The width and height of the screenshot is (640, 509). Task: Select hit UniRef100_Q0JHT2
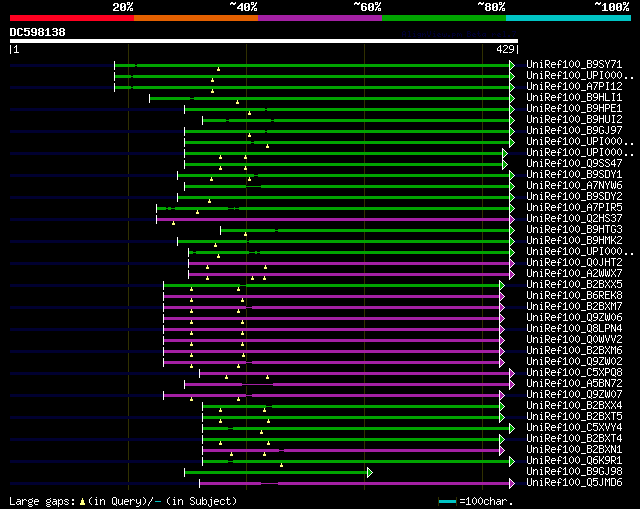tap(574, 263)
